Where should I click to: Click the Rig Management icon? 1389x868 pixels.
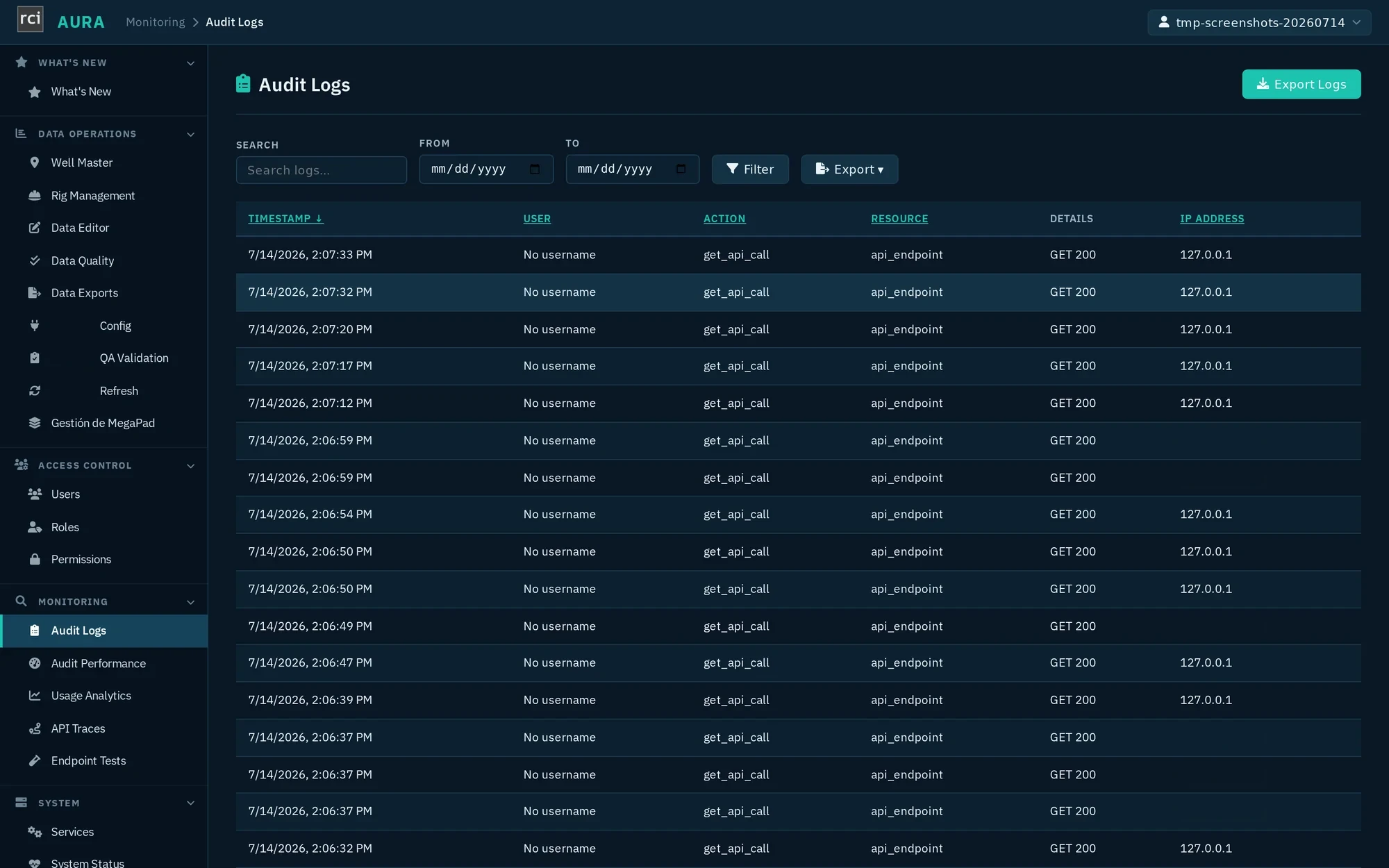pyautogui.click(x=35, y=196)
